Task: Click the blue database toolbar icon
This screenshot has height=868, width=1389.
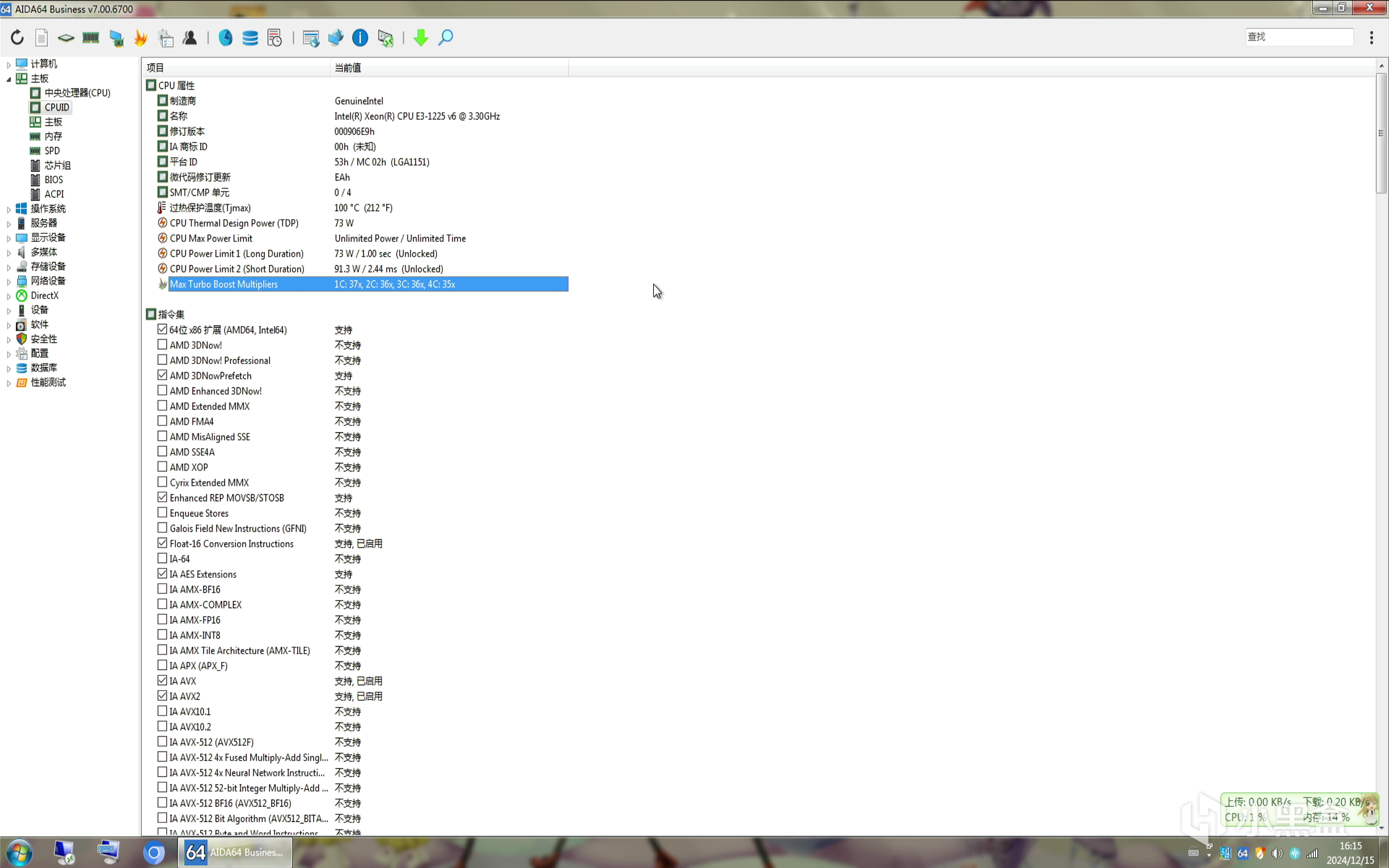Action: tap(250, 38)
